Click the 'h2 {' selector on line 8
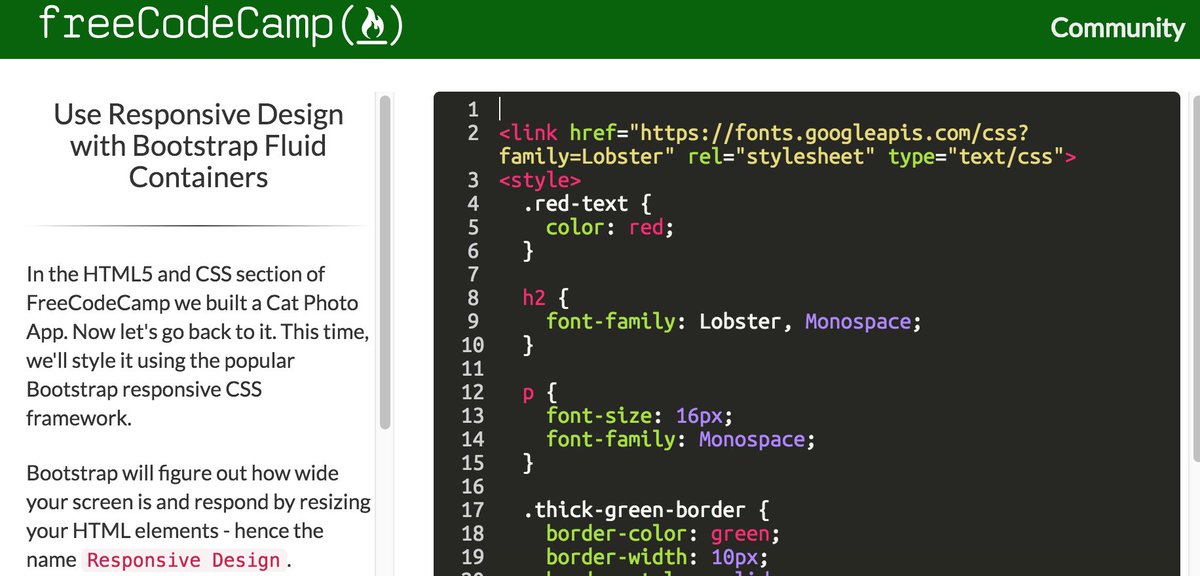Image resolution: width=1200 pixels, height=576 pixels. [x=545, y=298]
